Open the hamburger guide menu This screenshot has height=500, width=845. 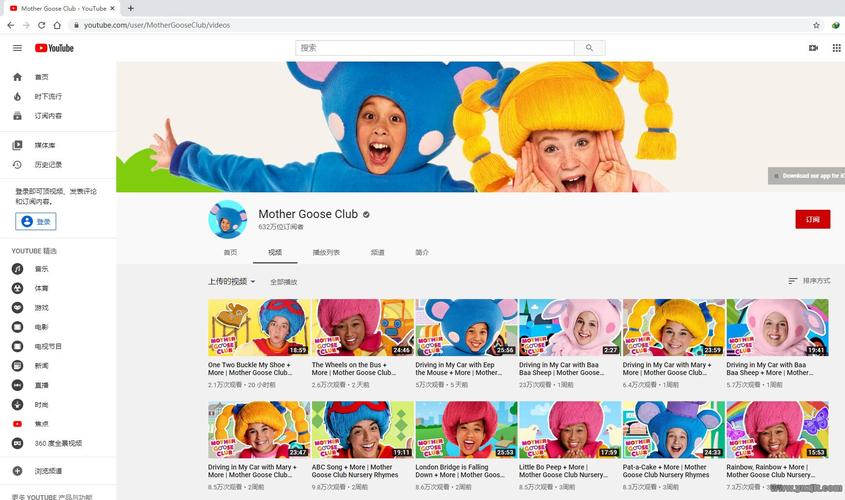coord(17,48)
